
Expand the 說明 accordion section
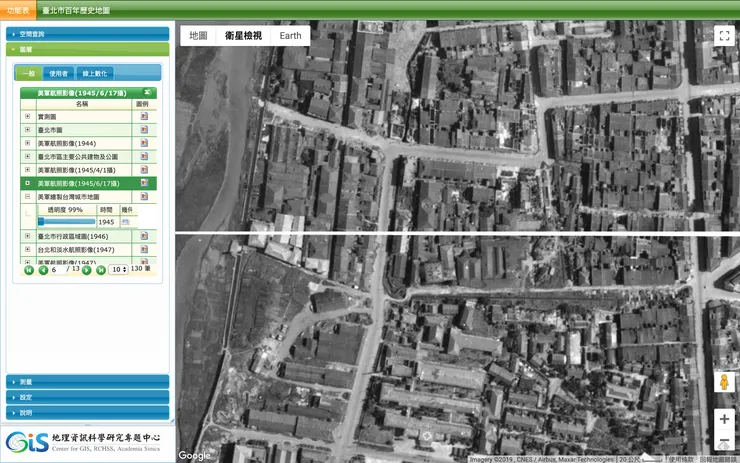tap(87, 412)
